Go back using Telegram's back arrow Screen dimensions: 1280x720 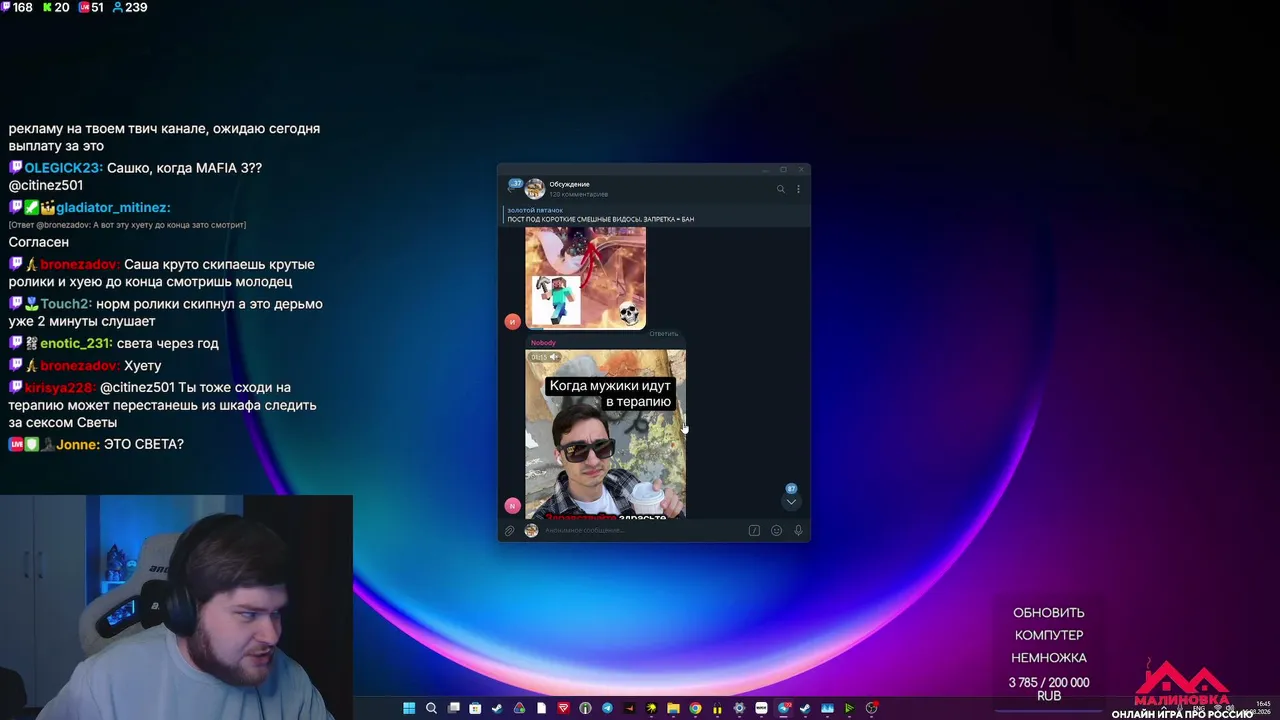tap(511, 188)
